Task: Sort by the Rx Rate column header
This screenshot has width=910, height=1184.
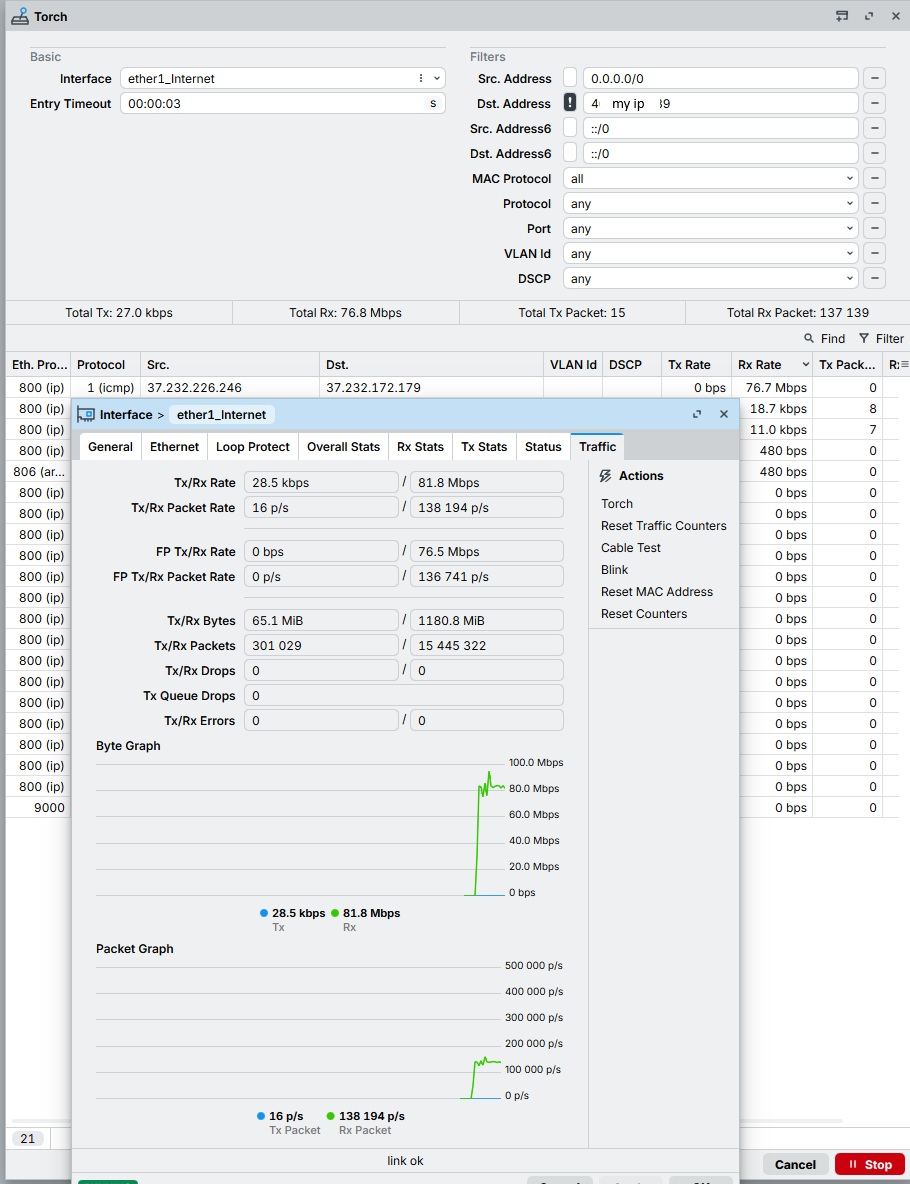Action: coord(771,365)
